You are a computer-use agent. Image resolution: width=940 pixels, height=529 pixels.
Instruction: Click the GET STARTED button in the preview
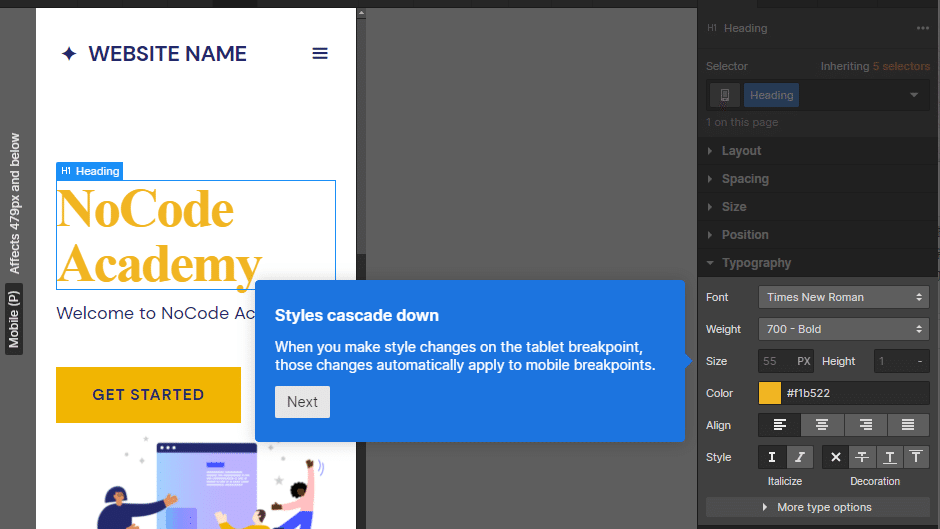149,395
